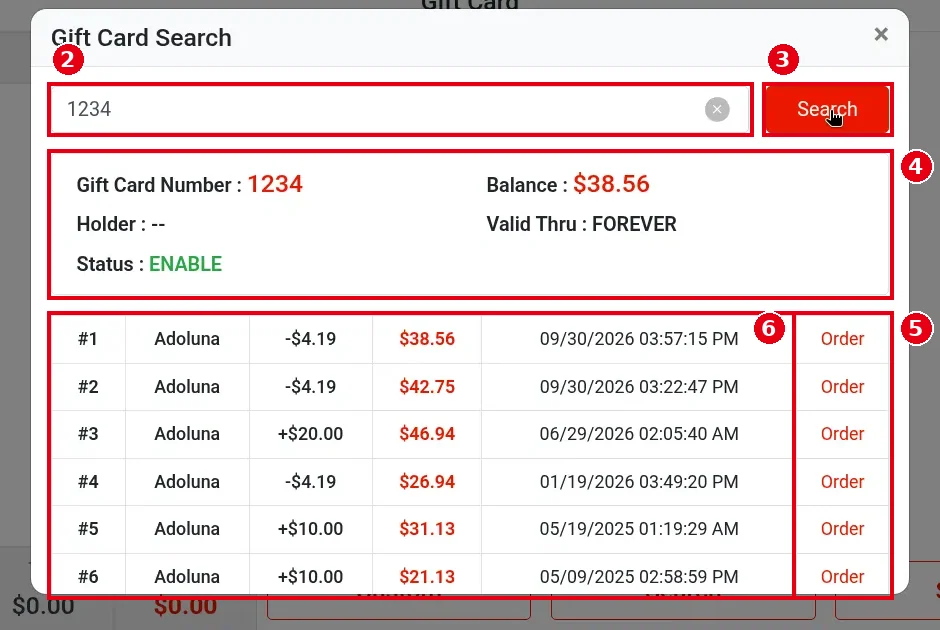940x630 pixels.
Task: Select the $31.13 balance cell
Action: pyautogui.click(x=427, y=529)
